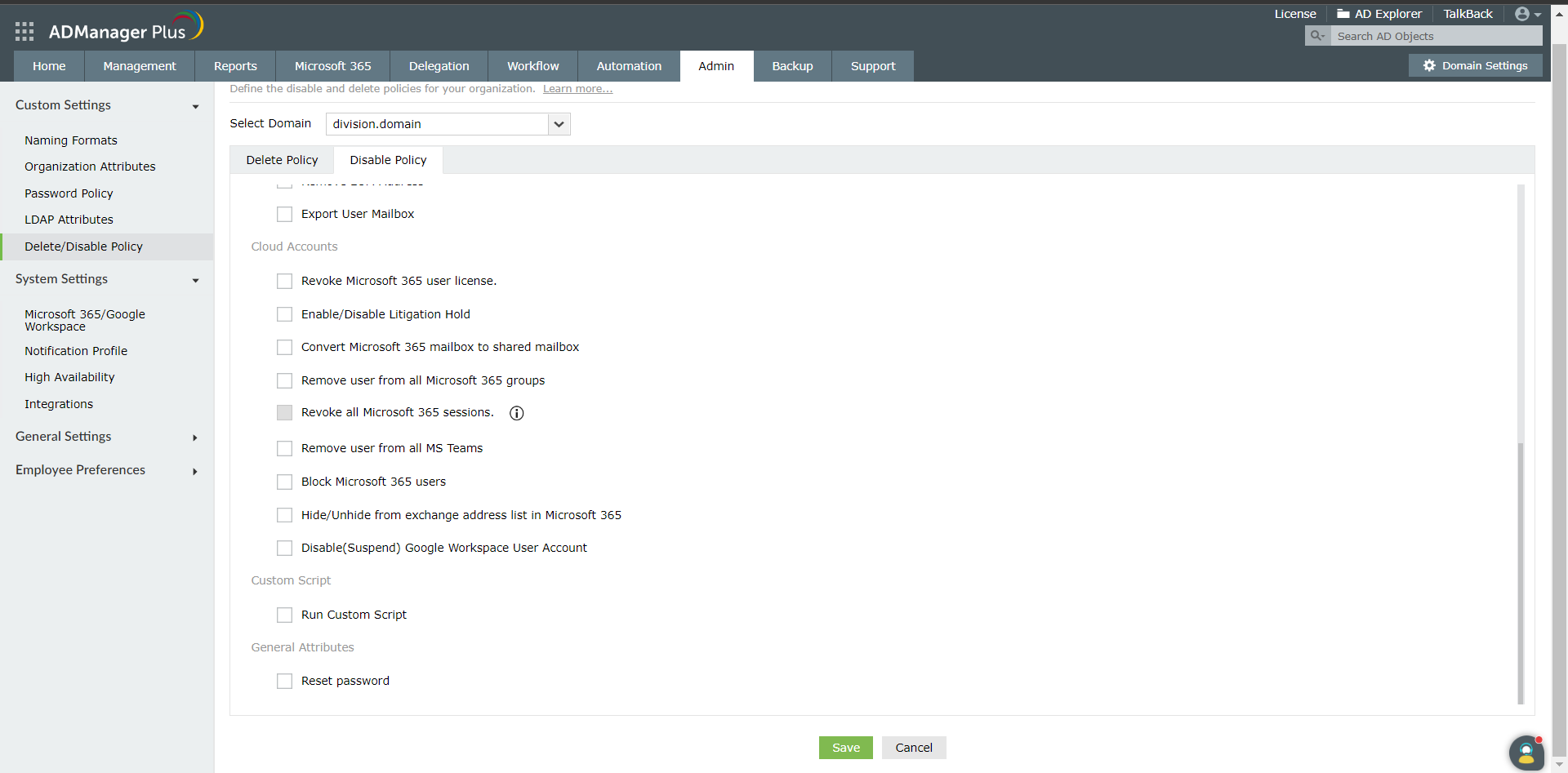
Task: Open the Microsoft 365 tab
Action: click(333, 66)
